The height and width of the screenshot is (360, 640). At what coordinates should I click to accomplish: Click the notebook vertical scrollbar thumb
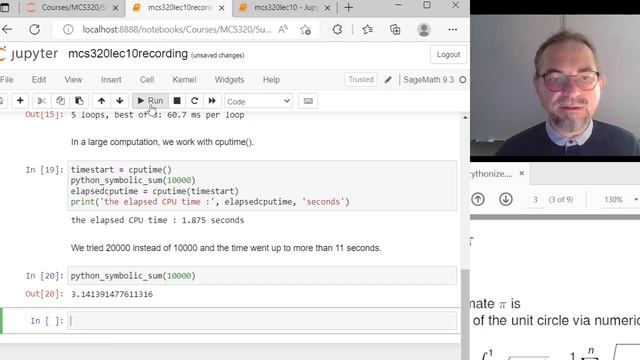coord(465,314)
